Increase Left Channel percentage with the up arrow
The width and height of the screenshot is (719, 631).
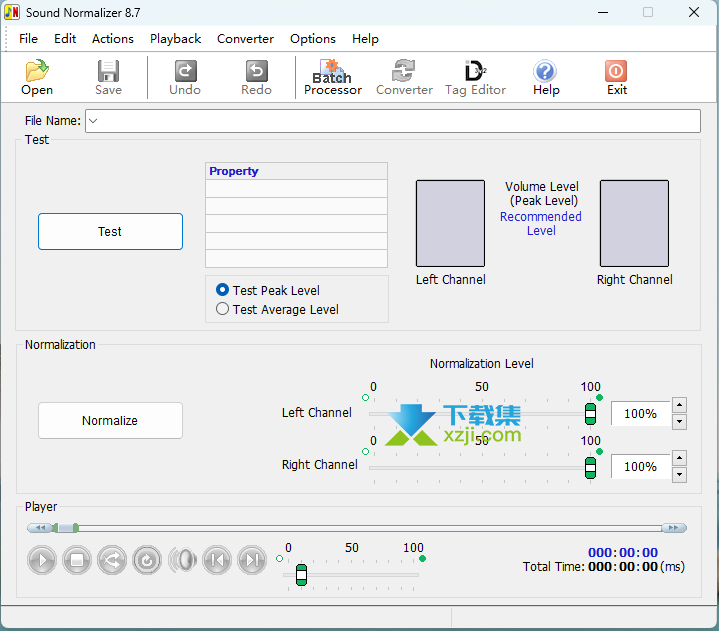(x=679, y=405)
